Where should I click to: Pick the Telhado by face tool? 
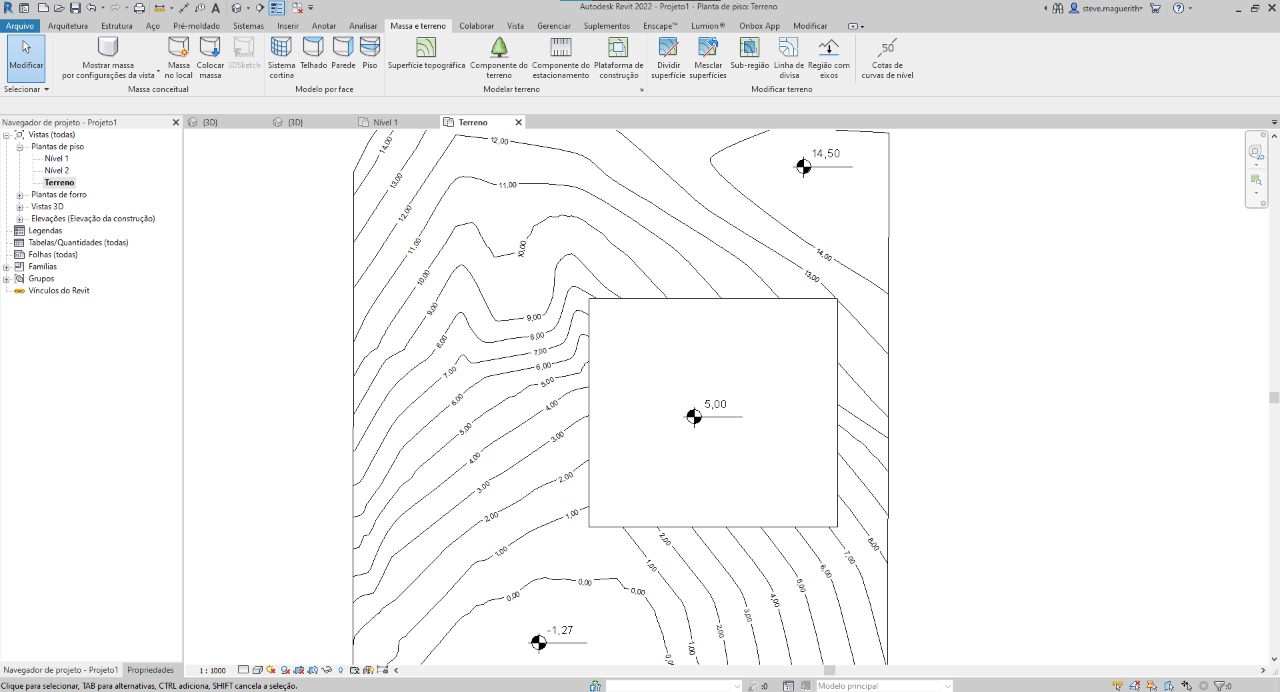click(313, 54)
